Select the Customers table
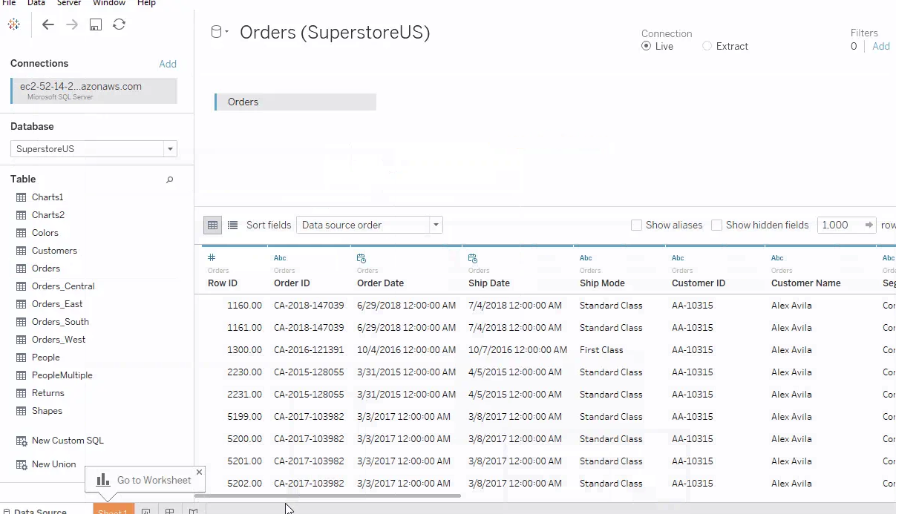 54,251
